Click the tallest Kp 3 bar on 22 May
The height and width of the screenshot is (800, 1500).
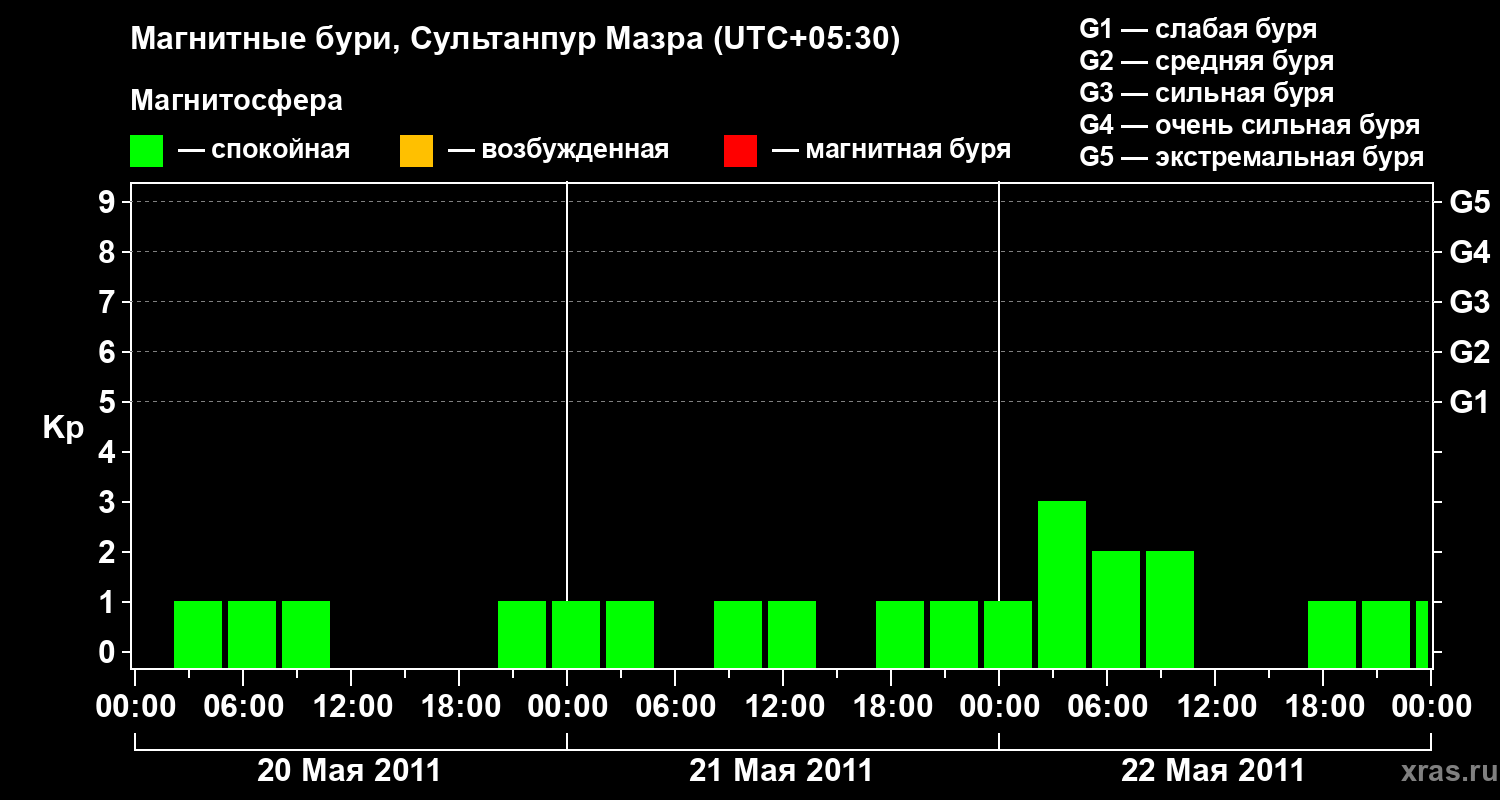point(1062,584)
